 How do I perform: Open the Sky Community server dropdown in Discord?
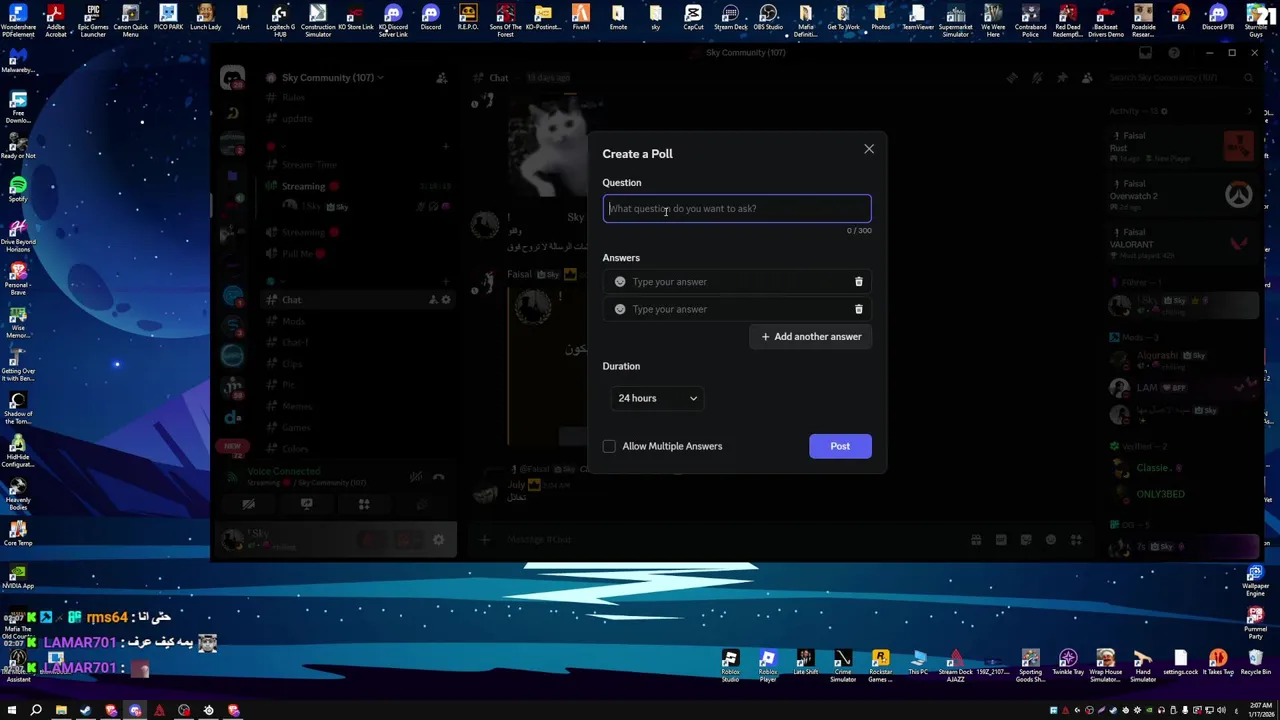[331, 77]
